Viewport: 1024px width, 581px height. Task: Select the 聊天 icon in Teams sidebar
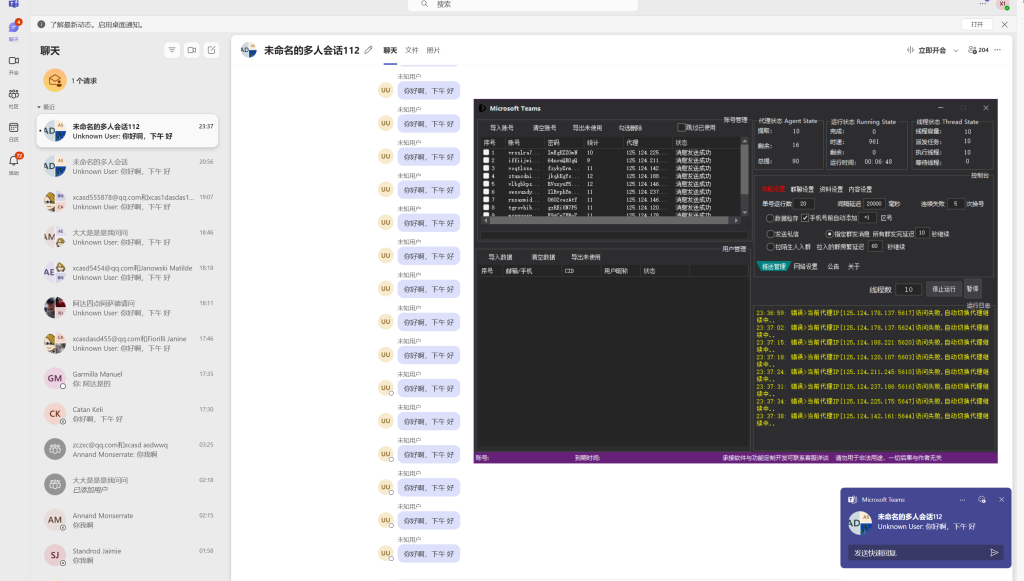pyautogui.click(x=14, y=30)
